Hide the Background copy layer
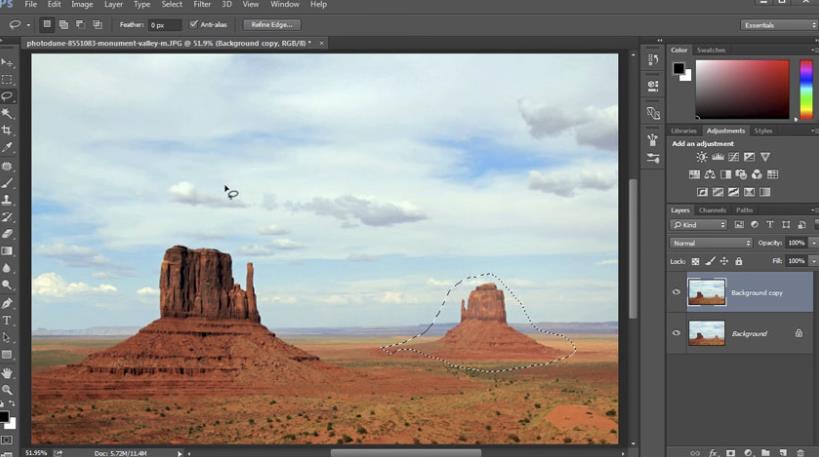Viewport: 819px width, 457px height. coord(676,292)
